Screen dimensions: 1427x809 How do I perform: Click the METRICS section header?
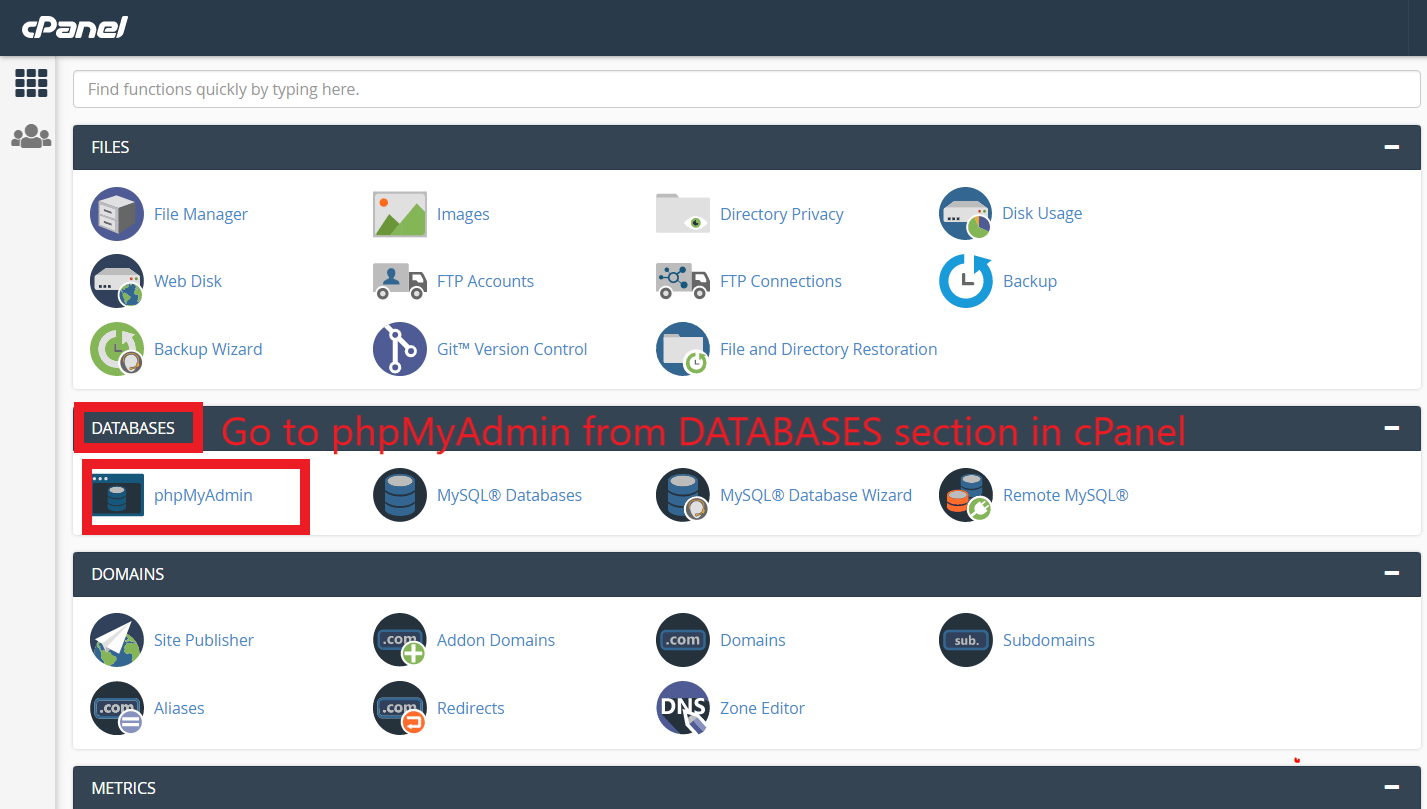747,788
